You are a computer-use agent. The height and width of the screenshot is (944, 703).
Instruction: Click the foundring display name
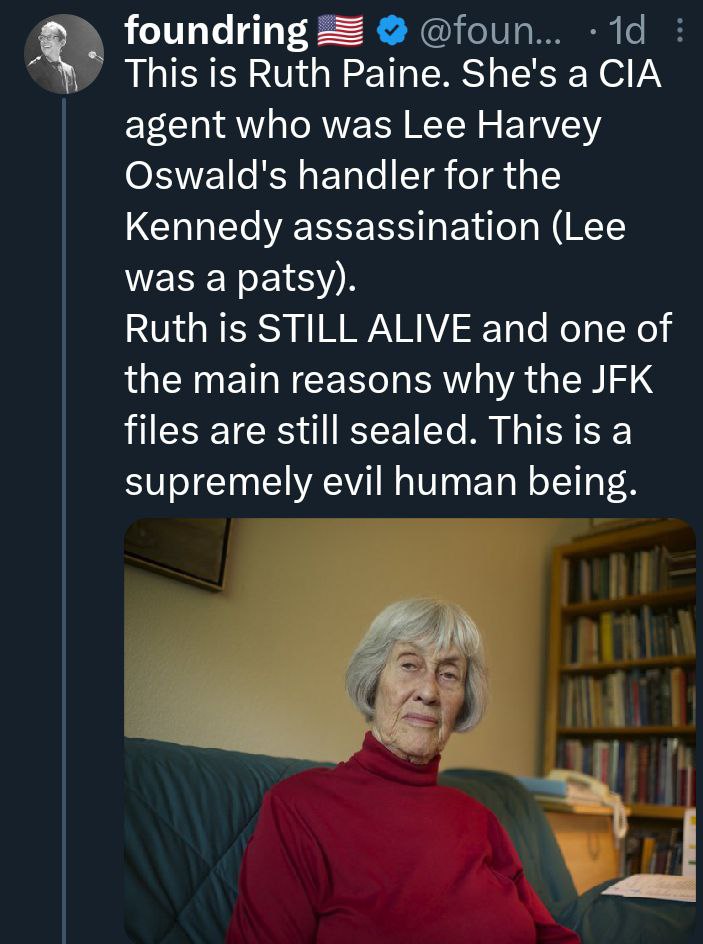215,33
